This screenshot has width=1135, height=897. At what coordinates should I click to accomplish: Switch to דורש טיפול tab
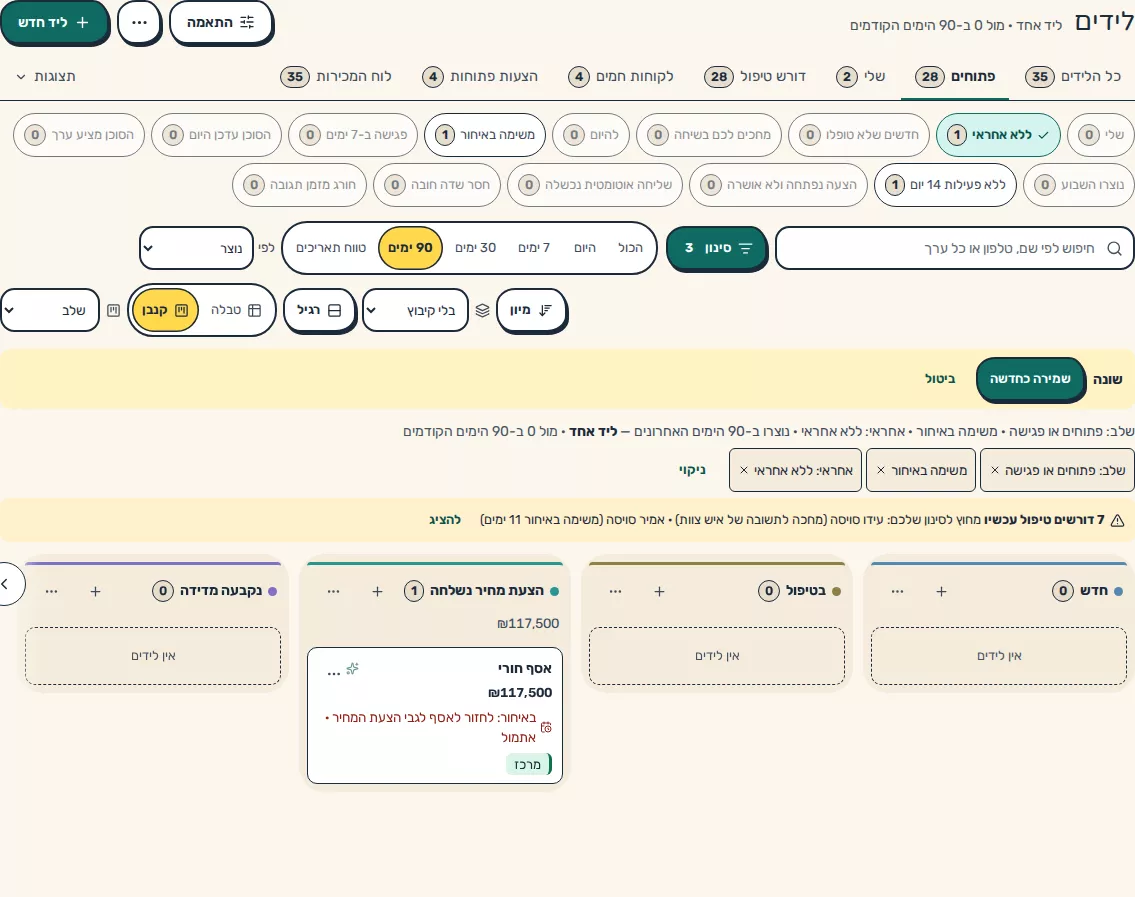point(755,76)
